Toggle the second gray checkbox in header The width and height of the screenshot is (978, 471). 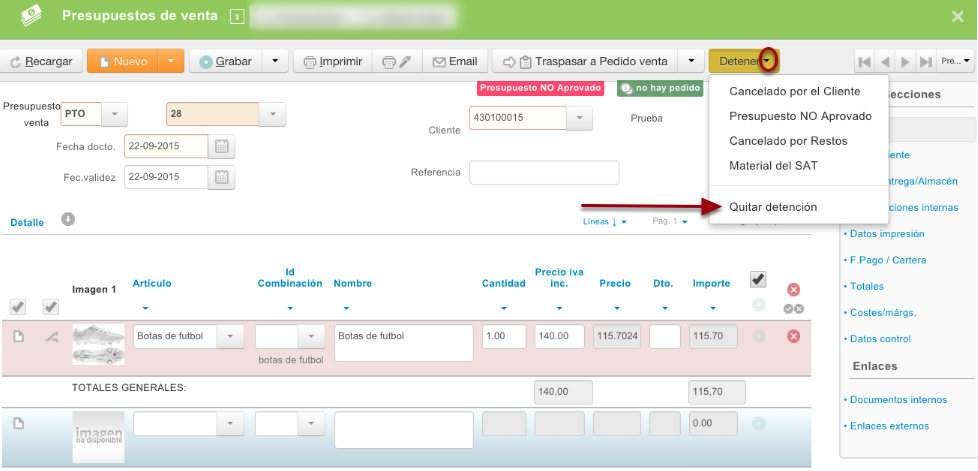click(x=51, y=307)
